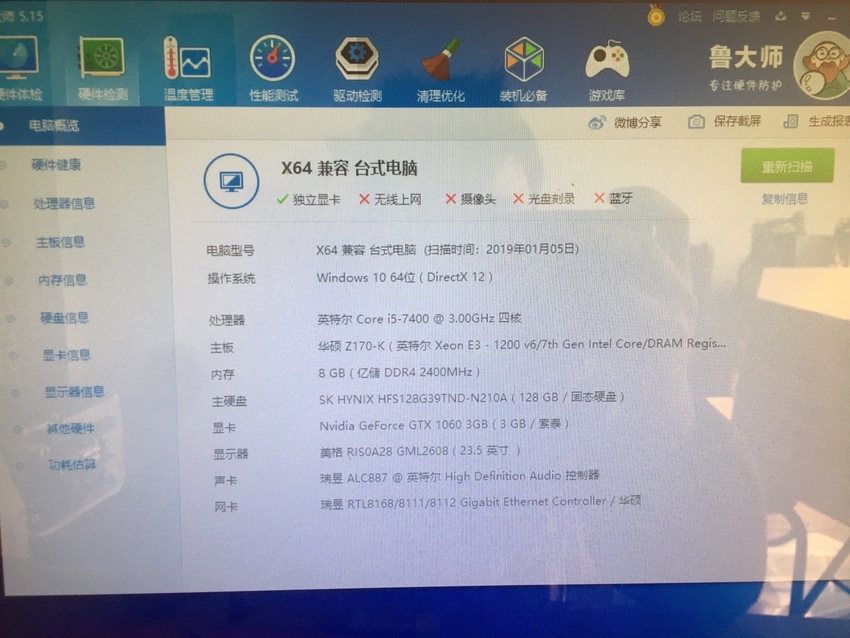Click the 显示器 row label
850x638 pixels.
[x=230, y=454]
